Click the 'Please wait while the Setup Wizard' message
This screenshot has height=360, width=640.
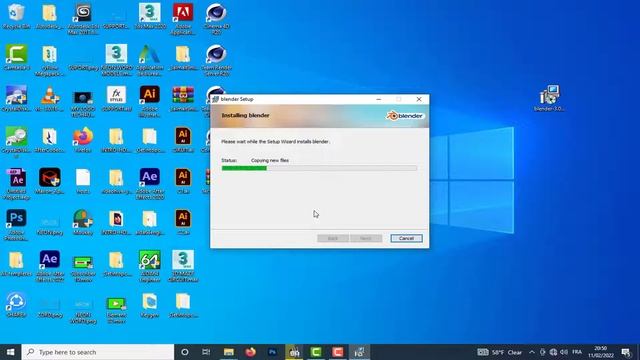(276, 142)
